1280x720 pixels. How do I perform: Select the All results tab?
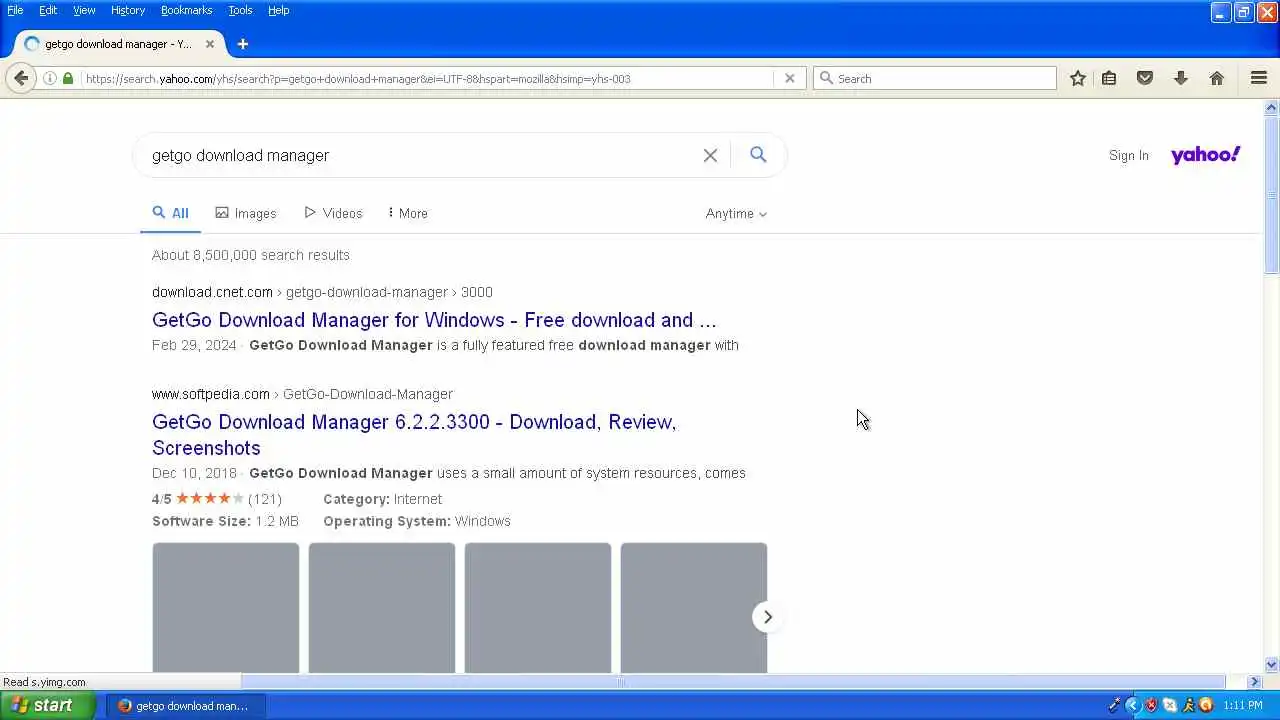(170, 213)
